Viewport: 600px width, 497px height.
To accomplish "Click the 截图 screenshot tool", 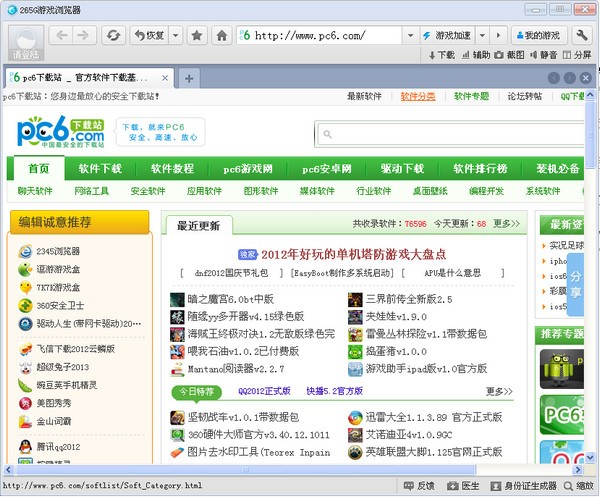I will pyautogui.click(x=509, y=55).
